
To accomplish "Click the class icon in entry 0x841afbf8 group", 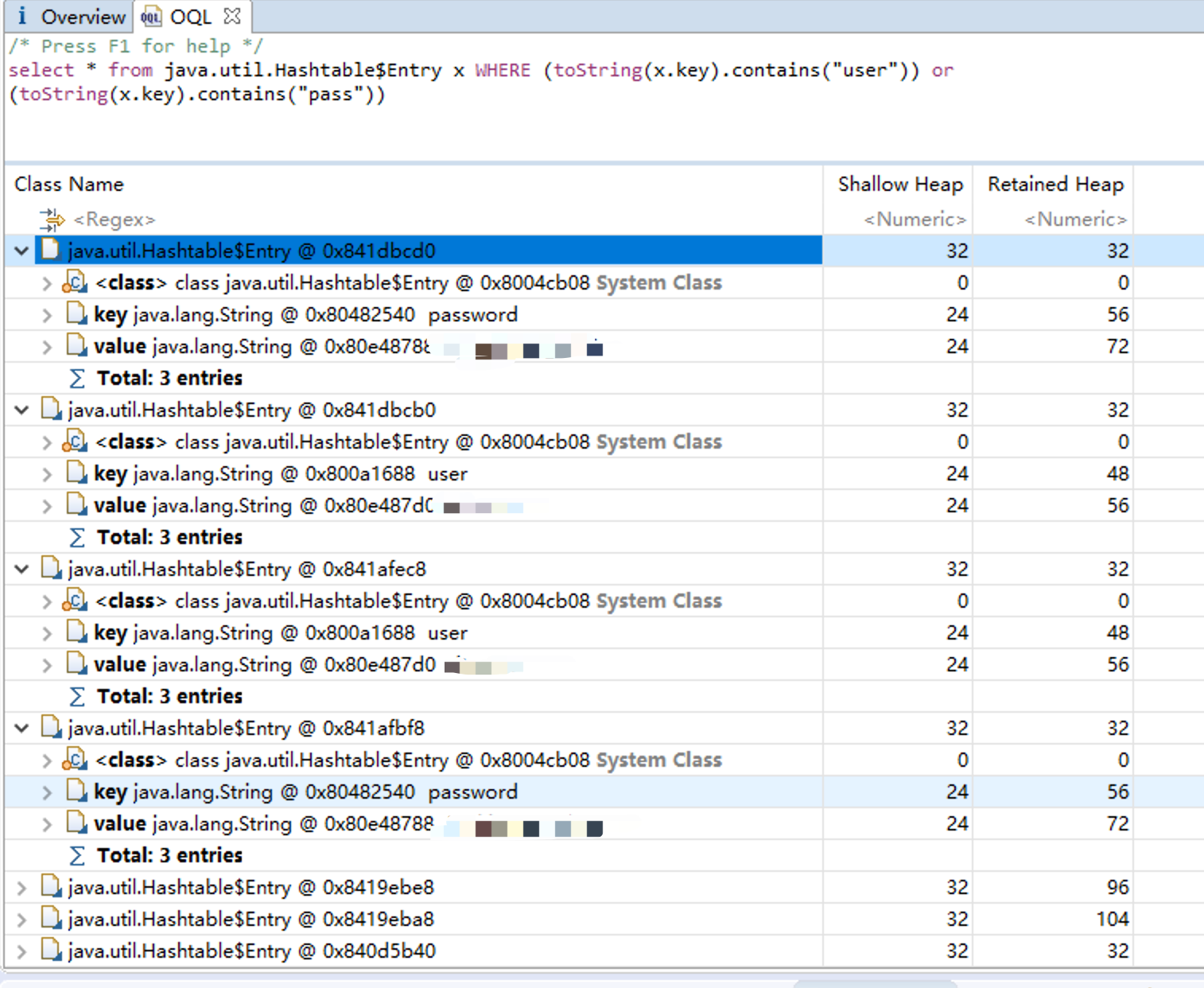I will 75,760.
